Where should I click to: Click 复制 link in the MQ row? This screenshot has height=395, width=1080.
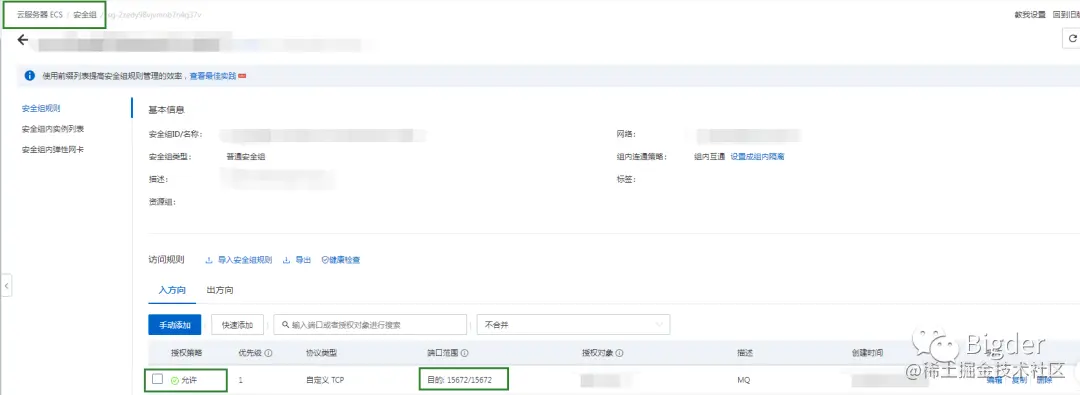pyautogui.click(x=1019, y=380)
